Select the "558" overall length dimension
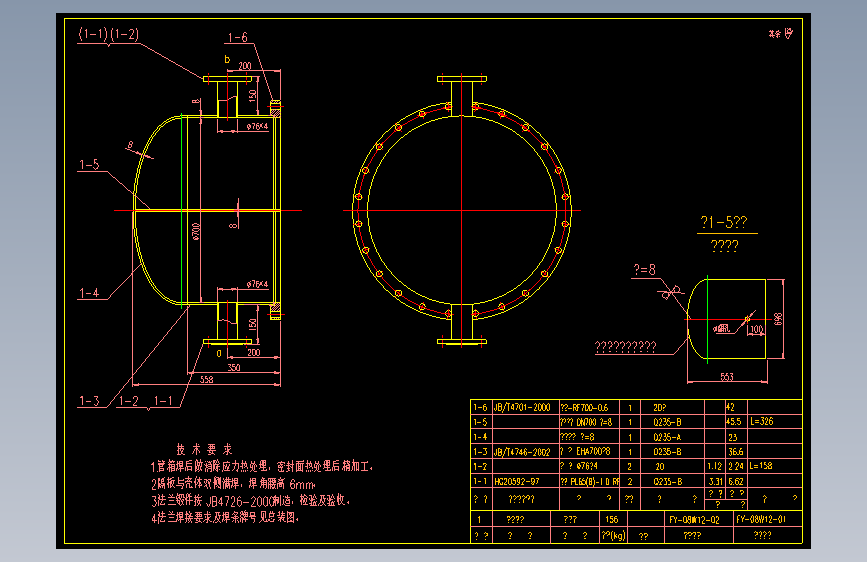The height and width of the screenshot is (562, 867). (x=206, y=379)
